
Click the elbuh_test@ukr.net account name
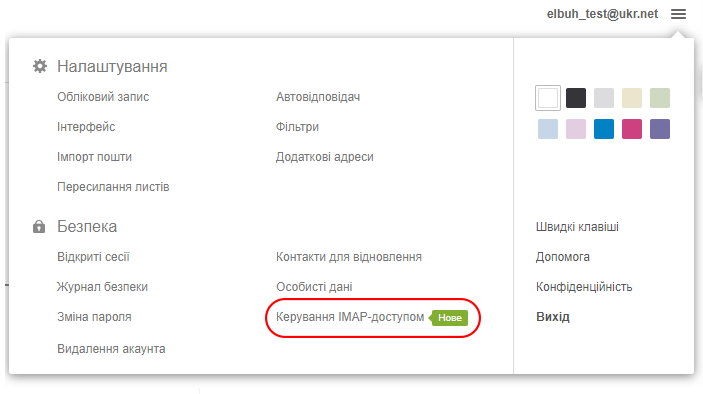[x=602, y=14]
